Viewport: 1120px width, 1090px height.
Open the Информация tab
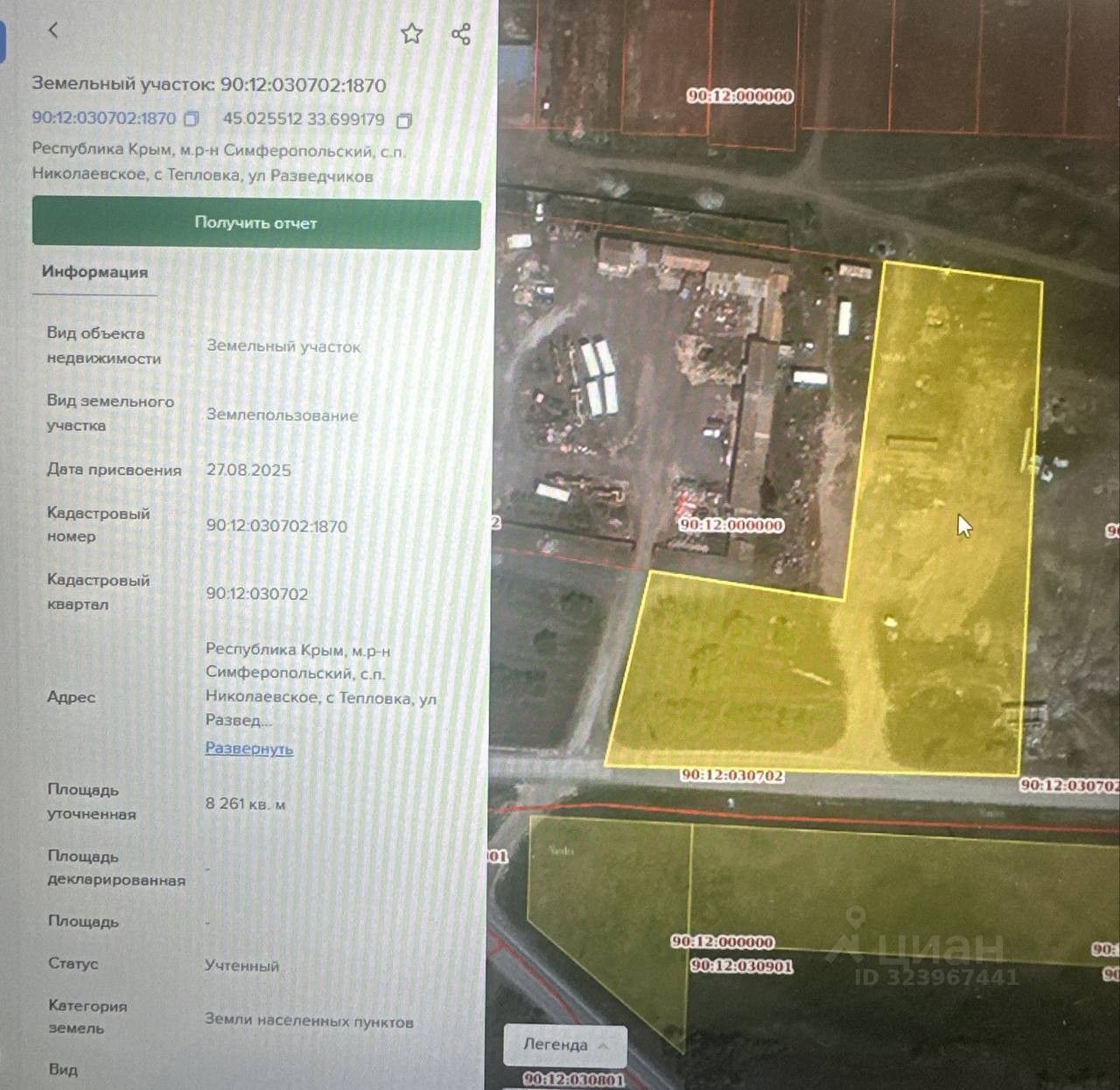click(94, 272)
